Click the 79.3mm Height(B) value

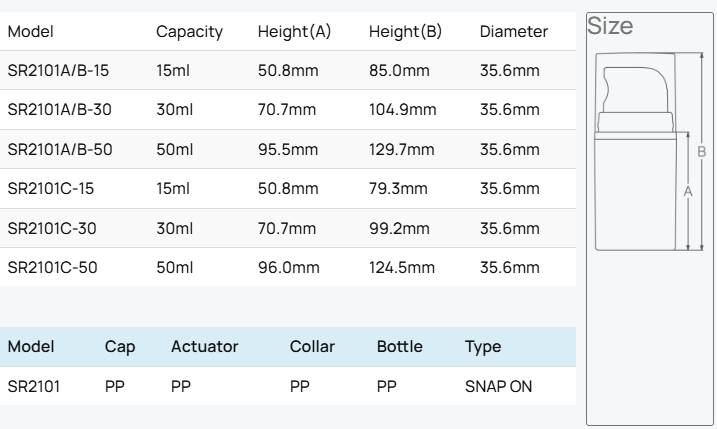click(x=398, y=189)
